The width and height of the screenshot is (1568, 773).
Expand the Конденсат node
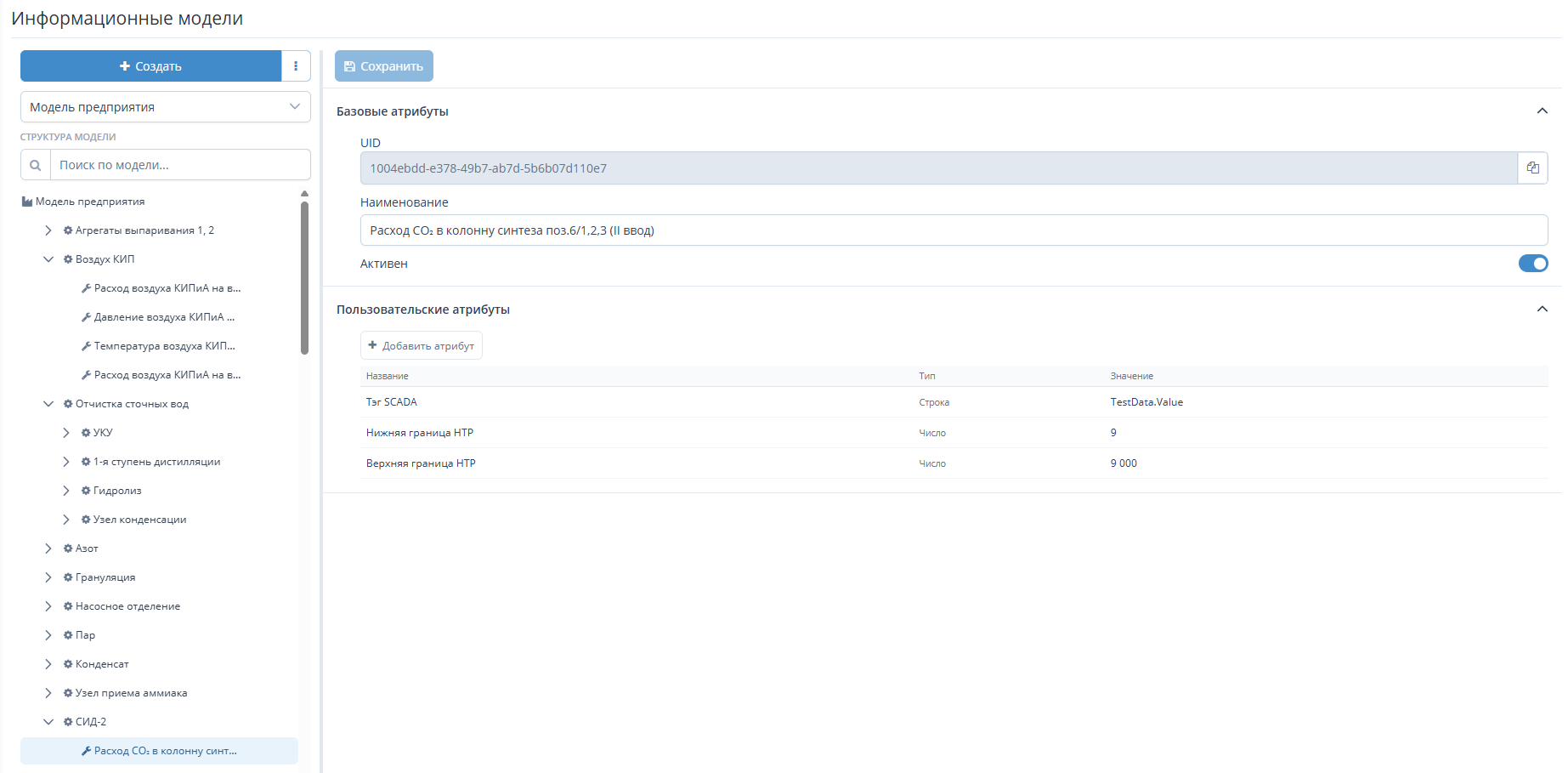(x=48, y=664)
